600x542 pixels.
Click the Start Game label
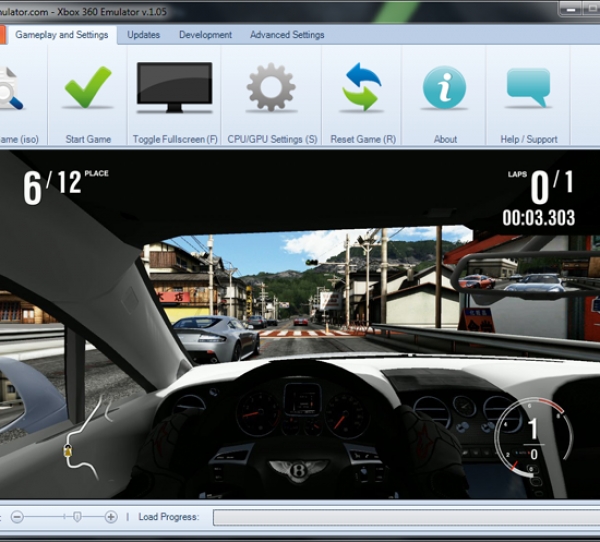88,139
